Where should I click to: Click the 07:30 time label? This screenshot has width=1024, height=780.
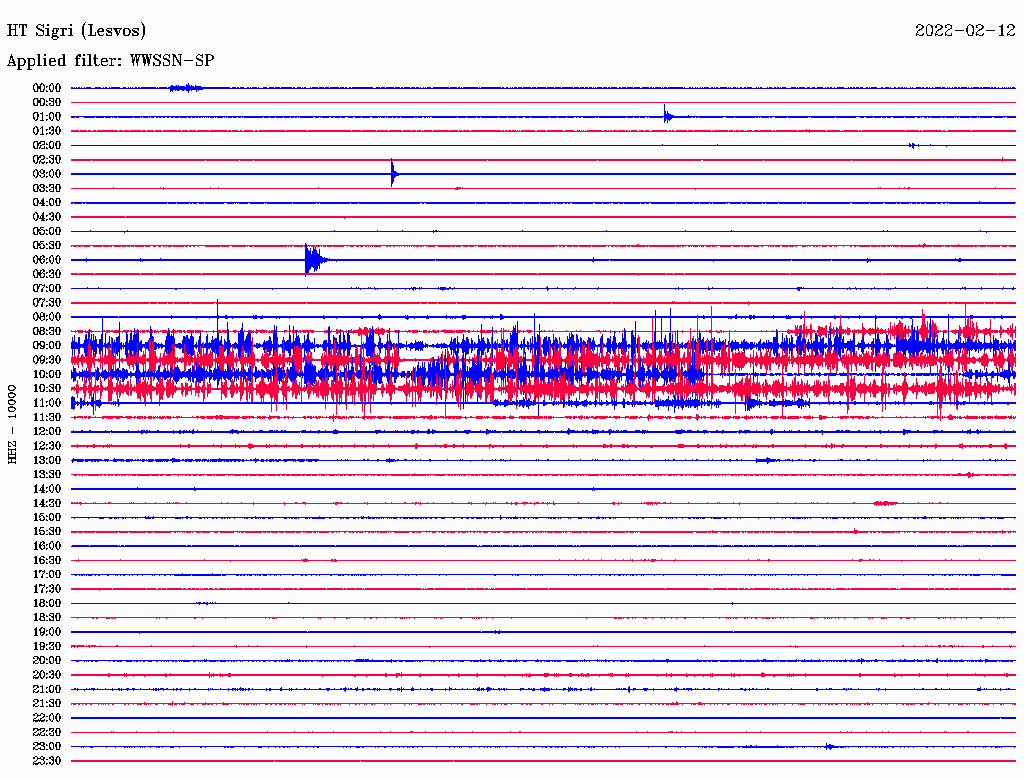click(x=47, y=303)
